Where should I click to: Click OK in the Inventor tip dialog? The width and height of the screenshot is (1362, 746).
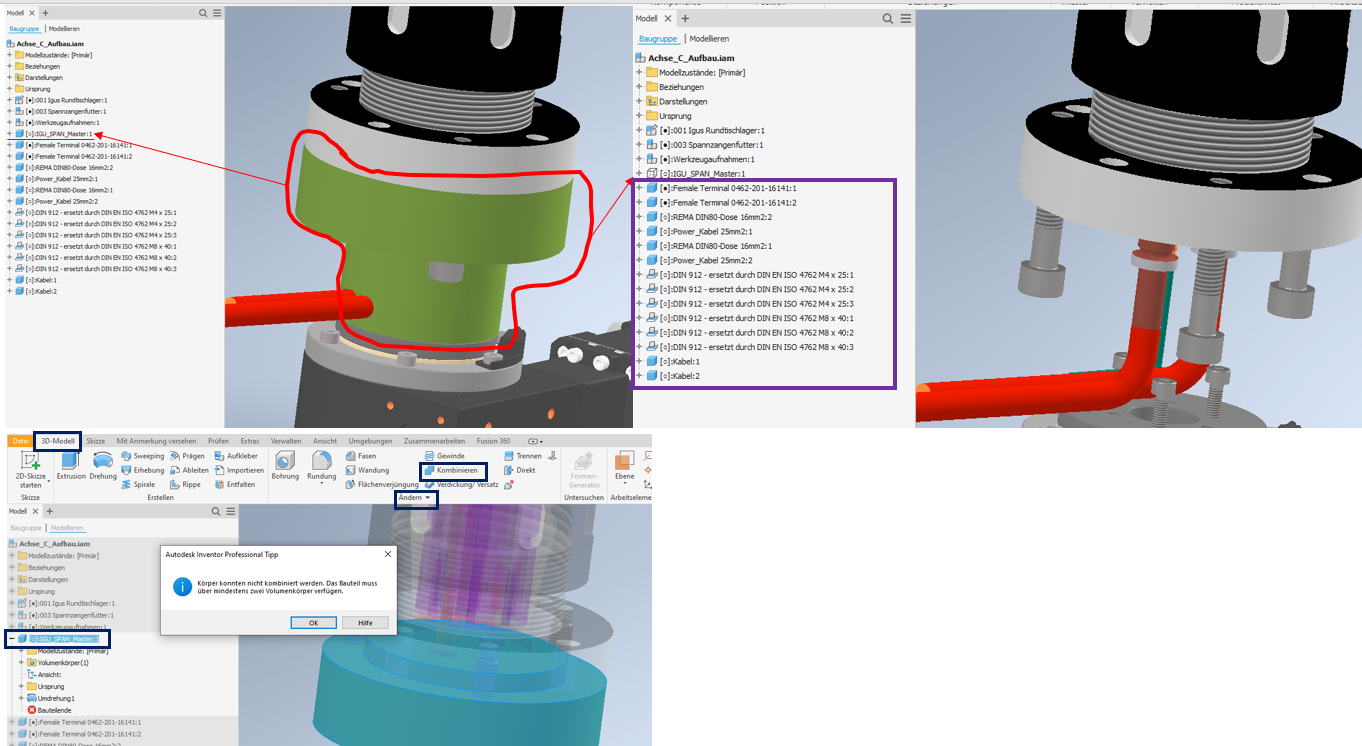tap(313, 622)
